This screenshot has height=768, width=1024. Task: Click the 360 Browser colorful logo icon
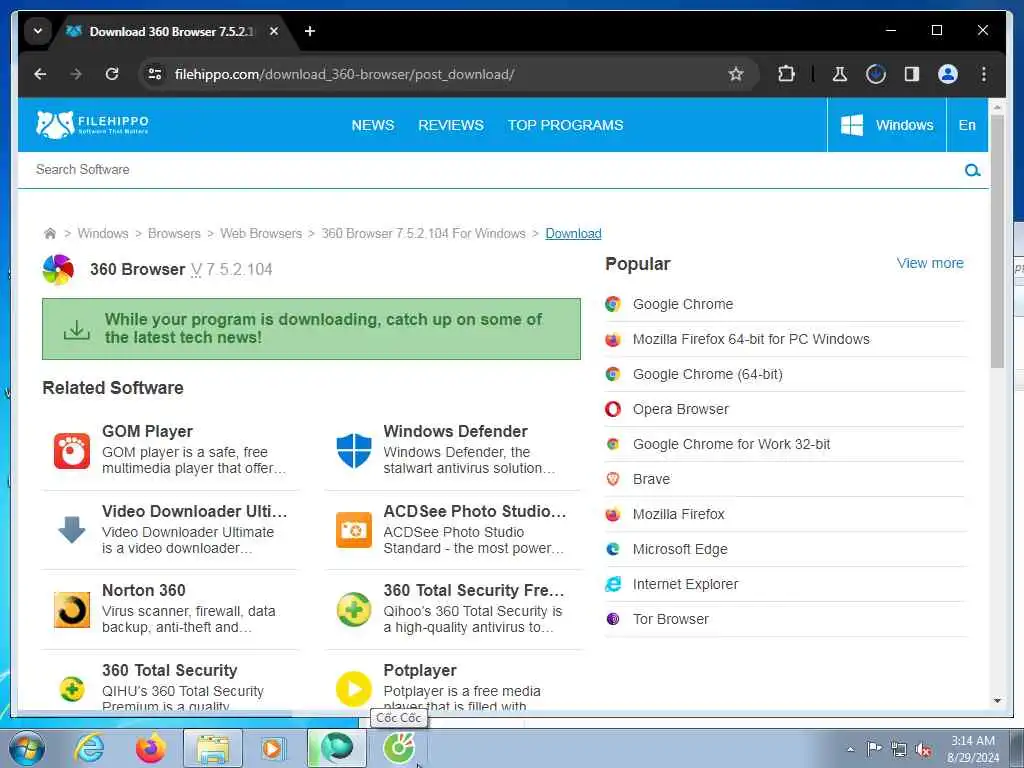(58, 270)
